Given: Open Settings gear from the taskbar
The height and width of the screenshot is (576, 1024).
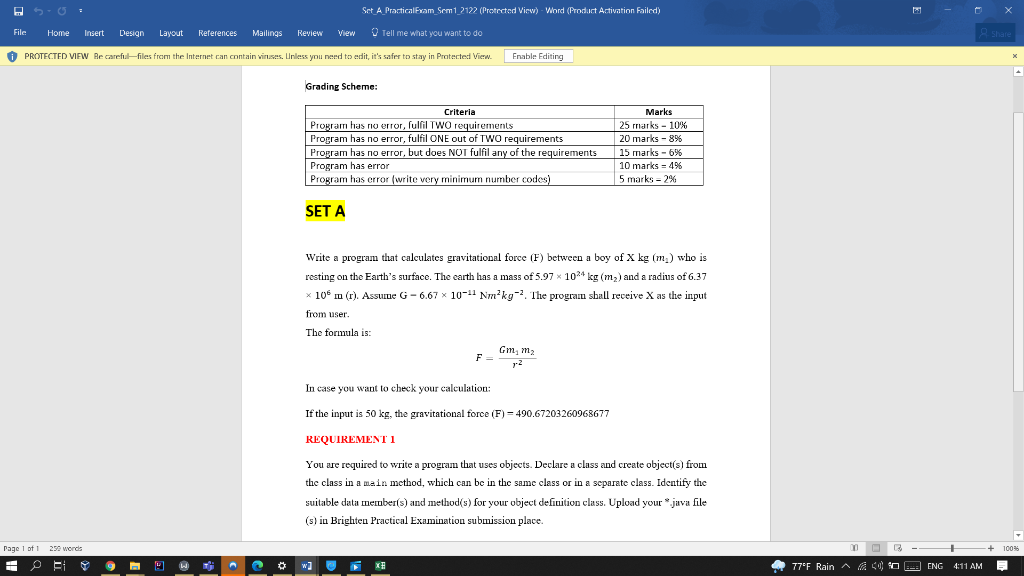Looking at the screenshot, I should click(282, 566).
